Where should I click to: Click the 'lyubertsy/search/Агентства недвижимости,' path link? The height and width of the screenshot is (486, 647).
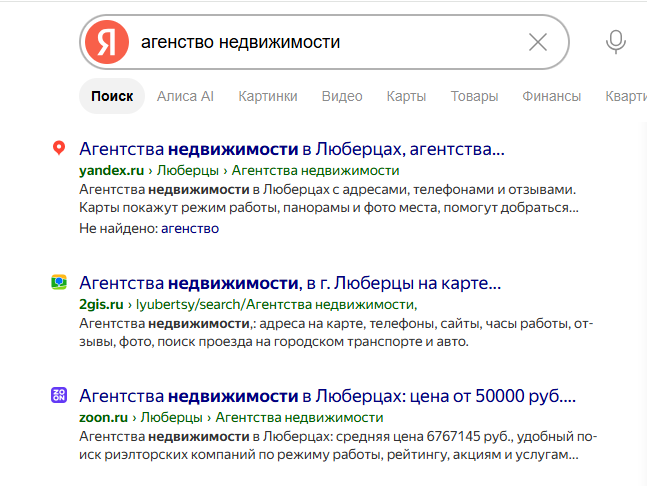pyautogui.click(x=276, y=304)
